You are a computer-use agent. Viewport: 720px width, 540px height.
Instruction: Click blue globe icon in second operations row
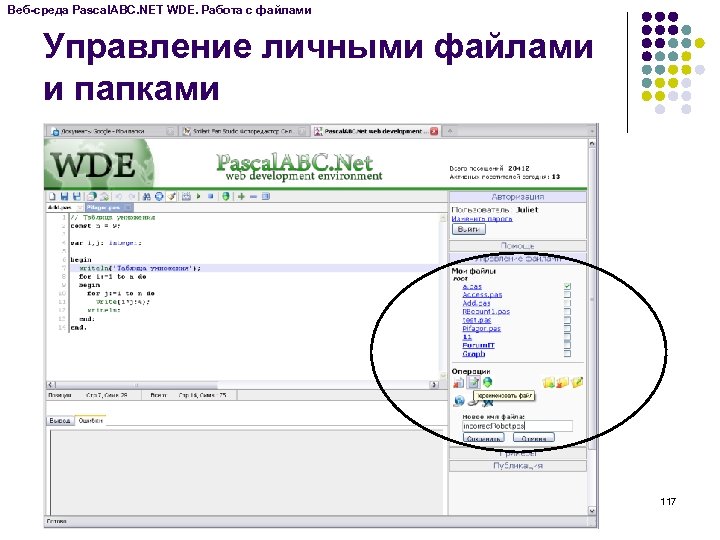[459, 400]
